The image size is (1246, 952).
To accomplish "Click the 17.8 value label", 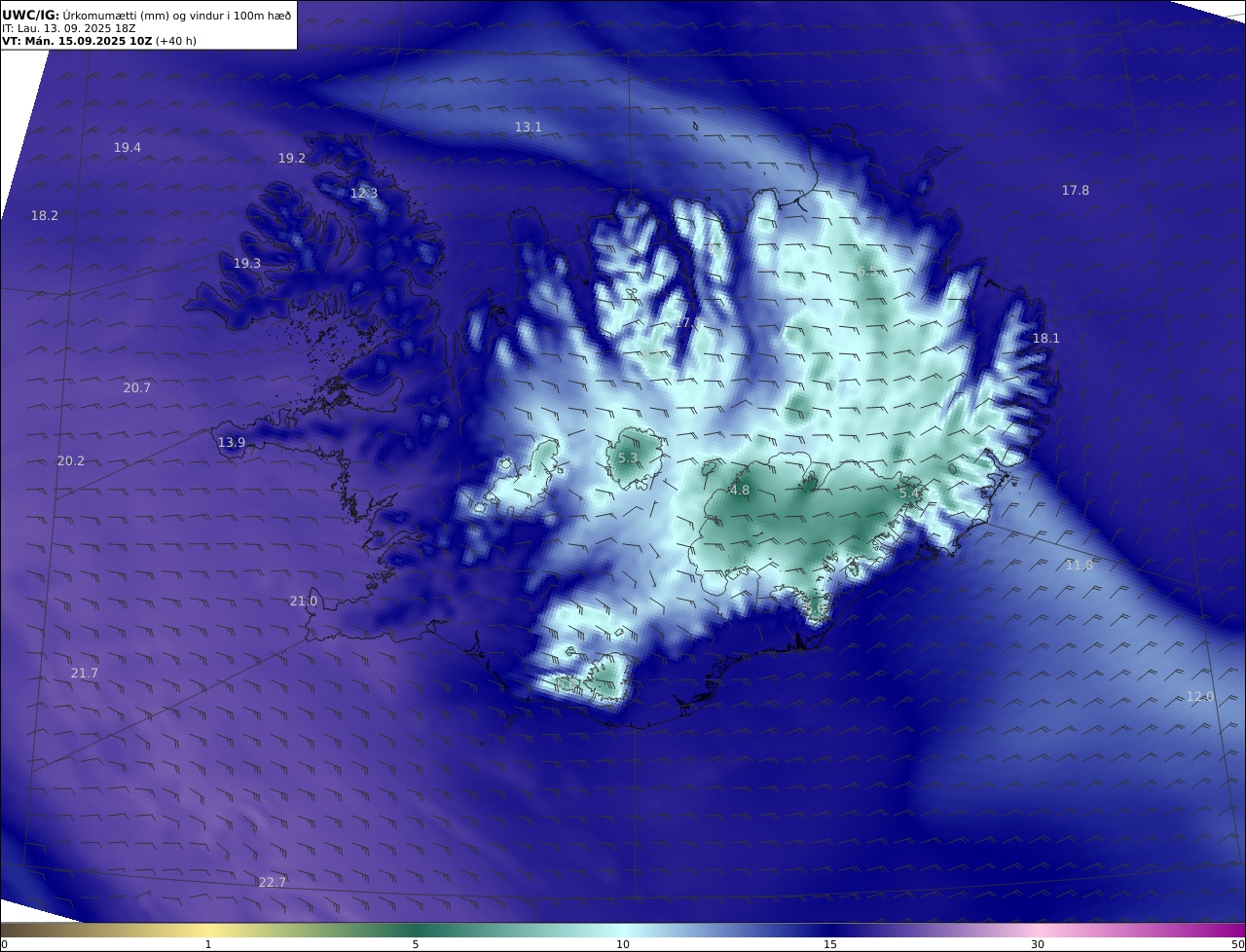I will point(1076,191).
